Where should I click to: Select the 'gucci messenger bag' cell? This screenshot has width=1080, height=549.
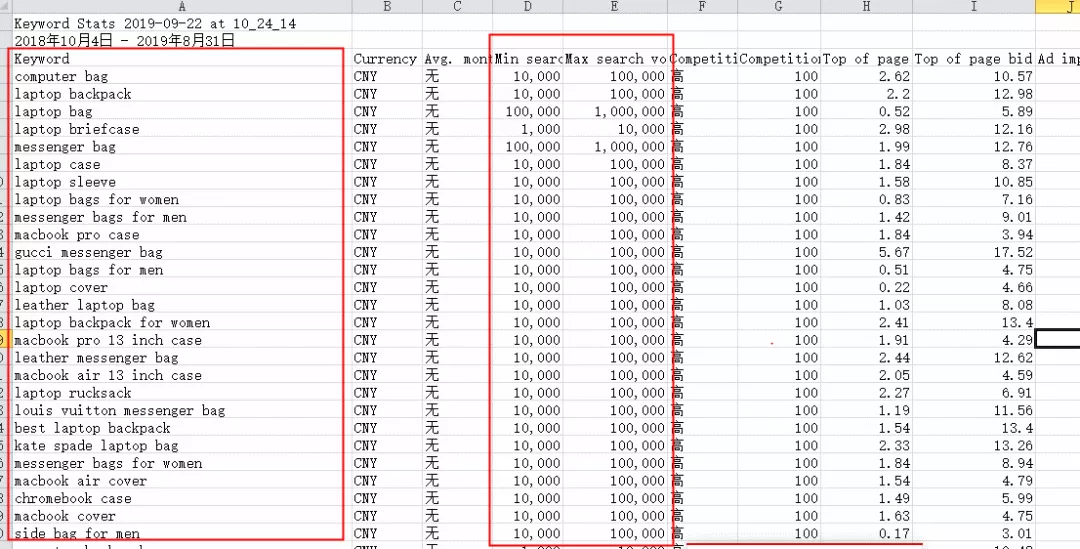pyautogui.click(x=182, y=252)
